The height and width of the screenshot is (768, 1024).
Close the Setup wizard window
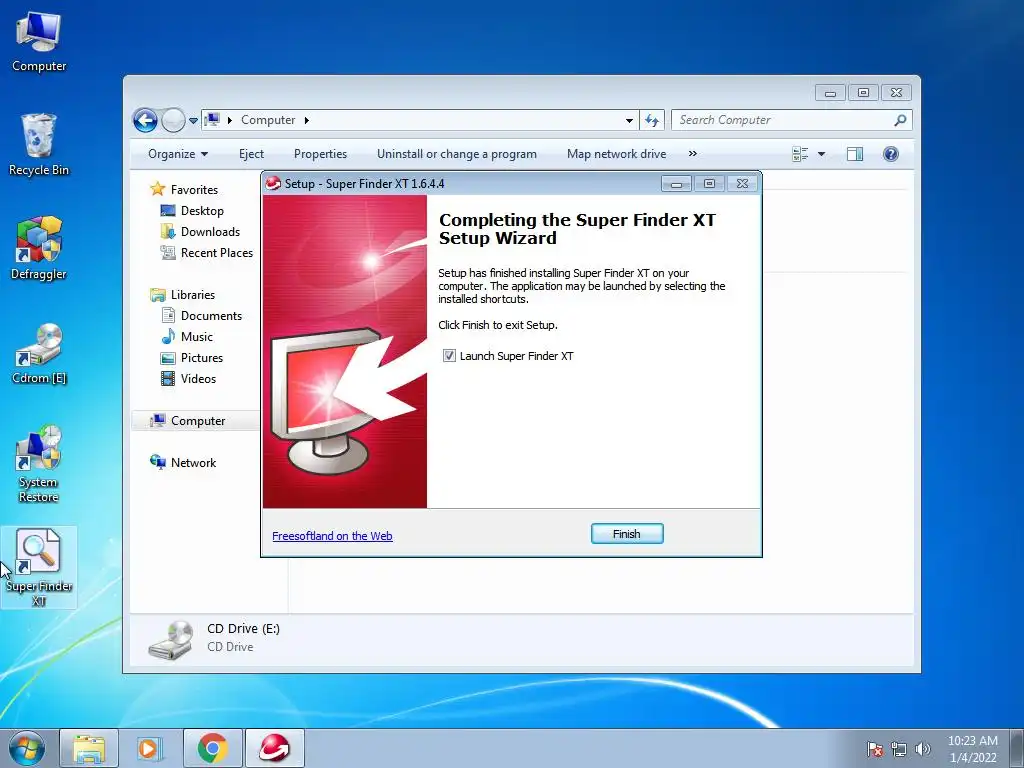point(743,184)
